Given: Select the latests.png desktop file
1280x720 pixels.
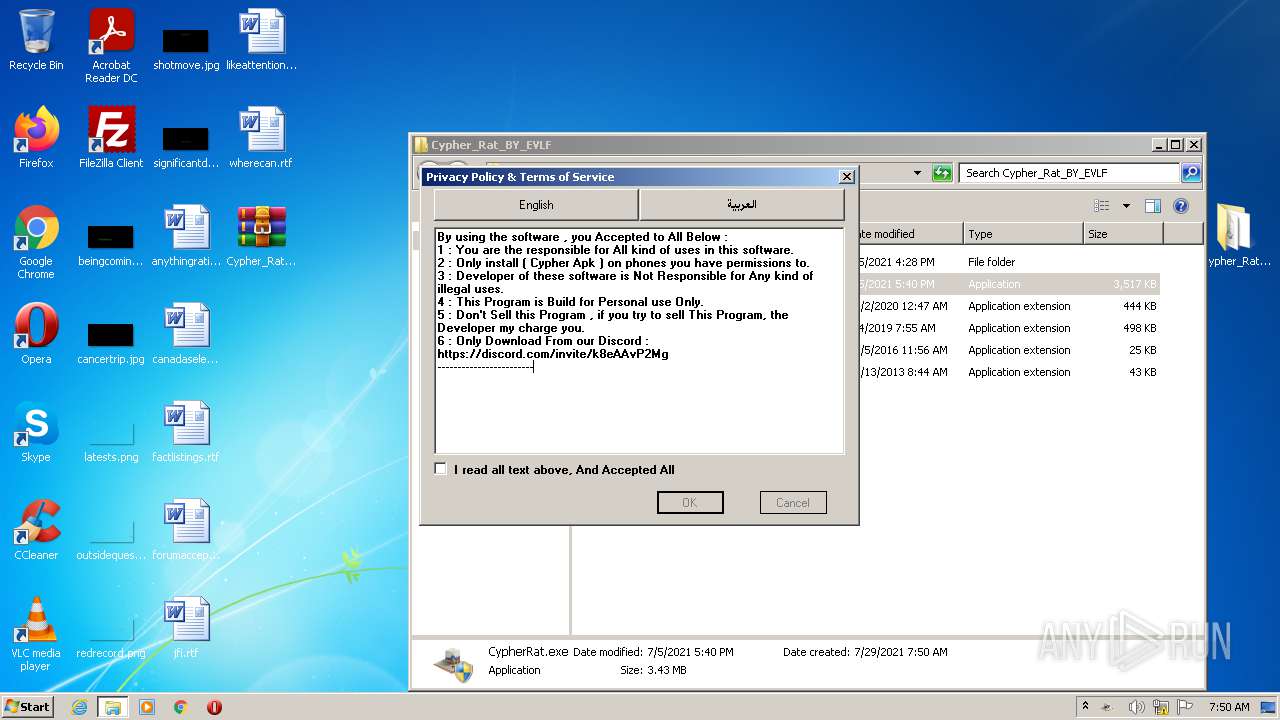Looking at the screenshot, I should (111, 440).
